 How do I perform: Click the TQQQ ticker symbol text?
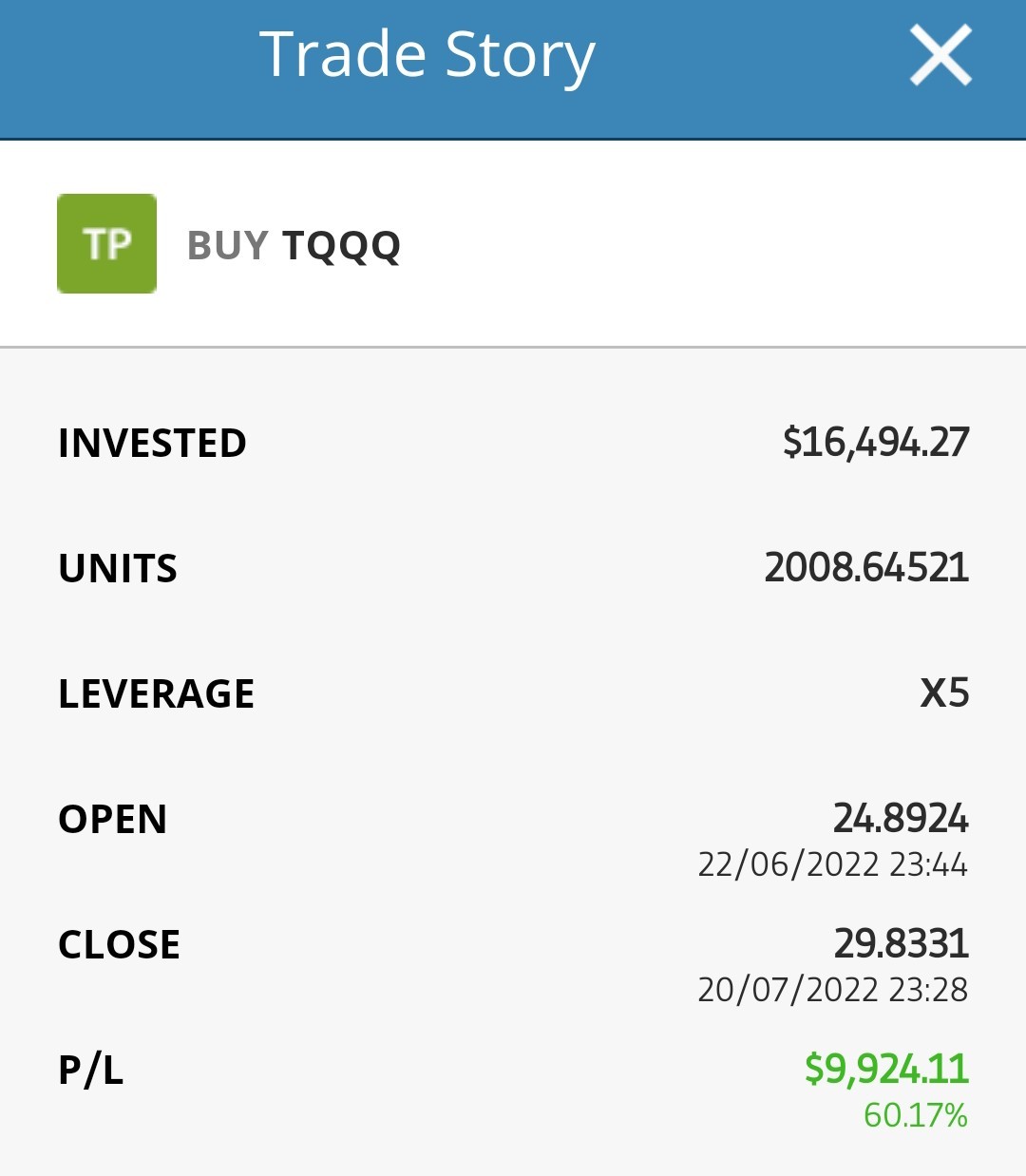click(x=341, y=246)
